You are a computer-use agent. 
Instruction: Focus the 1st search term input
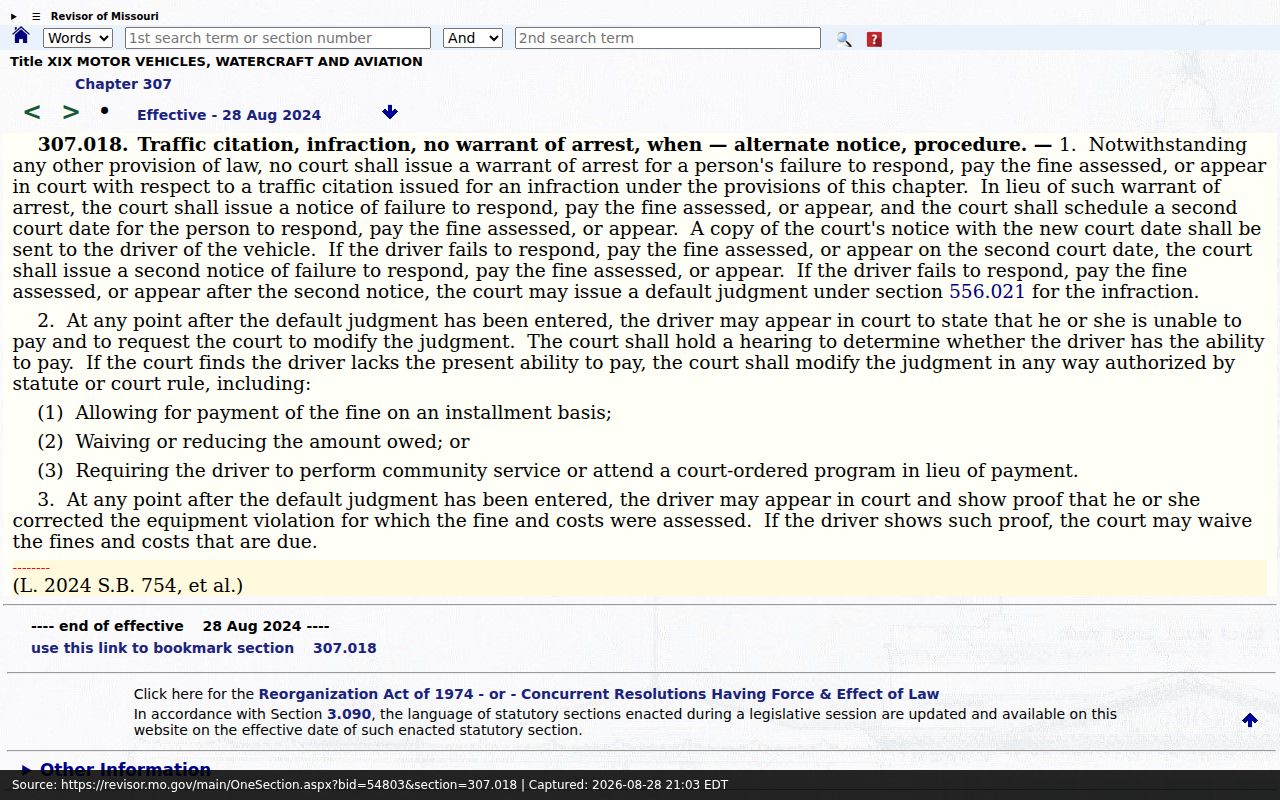(278, 38)
